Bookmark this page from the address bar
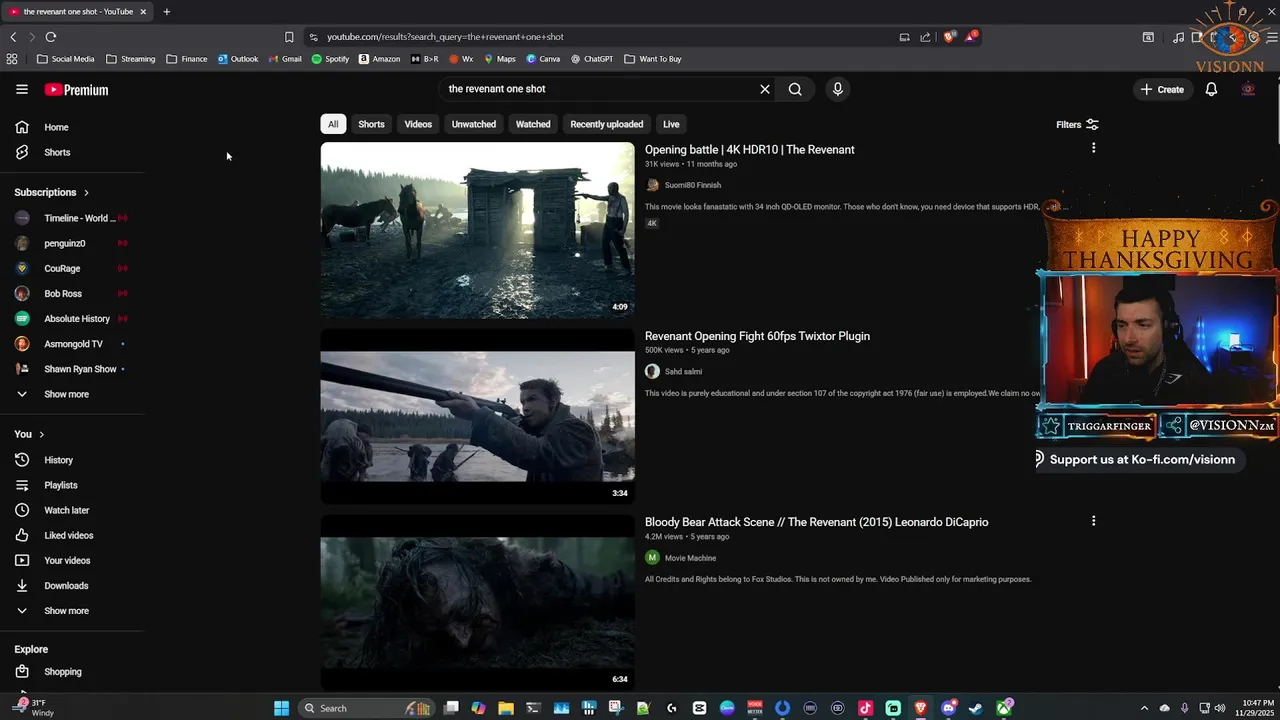 (x=289, y=37)
